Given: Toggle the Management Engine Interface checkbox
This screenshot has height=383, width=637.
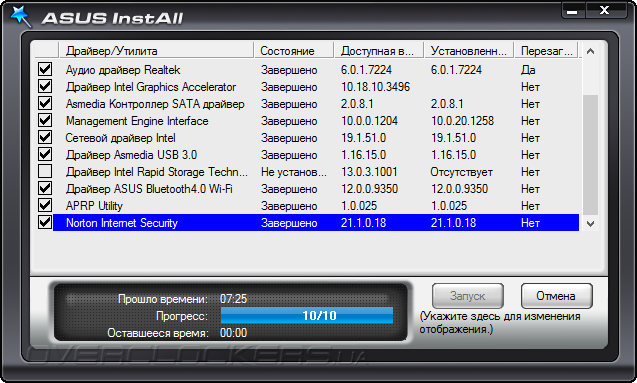Looking at the screenshot, I should coord(45,120).
